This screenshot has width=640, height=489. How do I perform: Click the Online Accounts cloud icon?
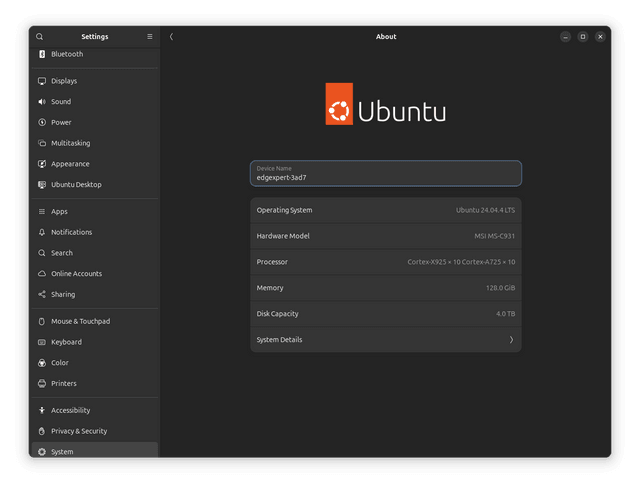point(42,273)
